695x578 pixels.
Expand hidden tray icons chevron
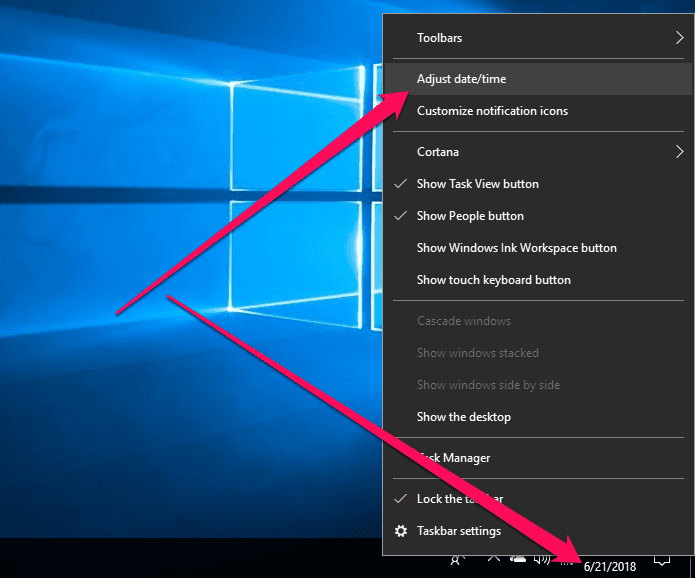(x=494, y=558)
